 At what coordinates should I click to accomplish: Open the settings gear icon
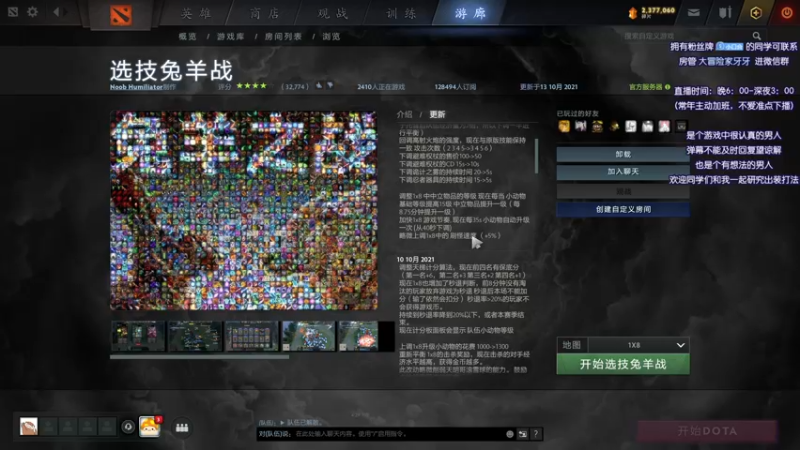[33, 11]
